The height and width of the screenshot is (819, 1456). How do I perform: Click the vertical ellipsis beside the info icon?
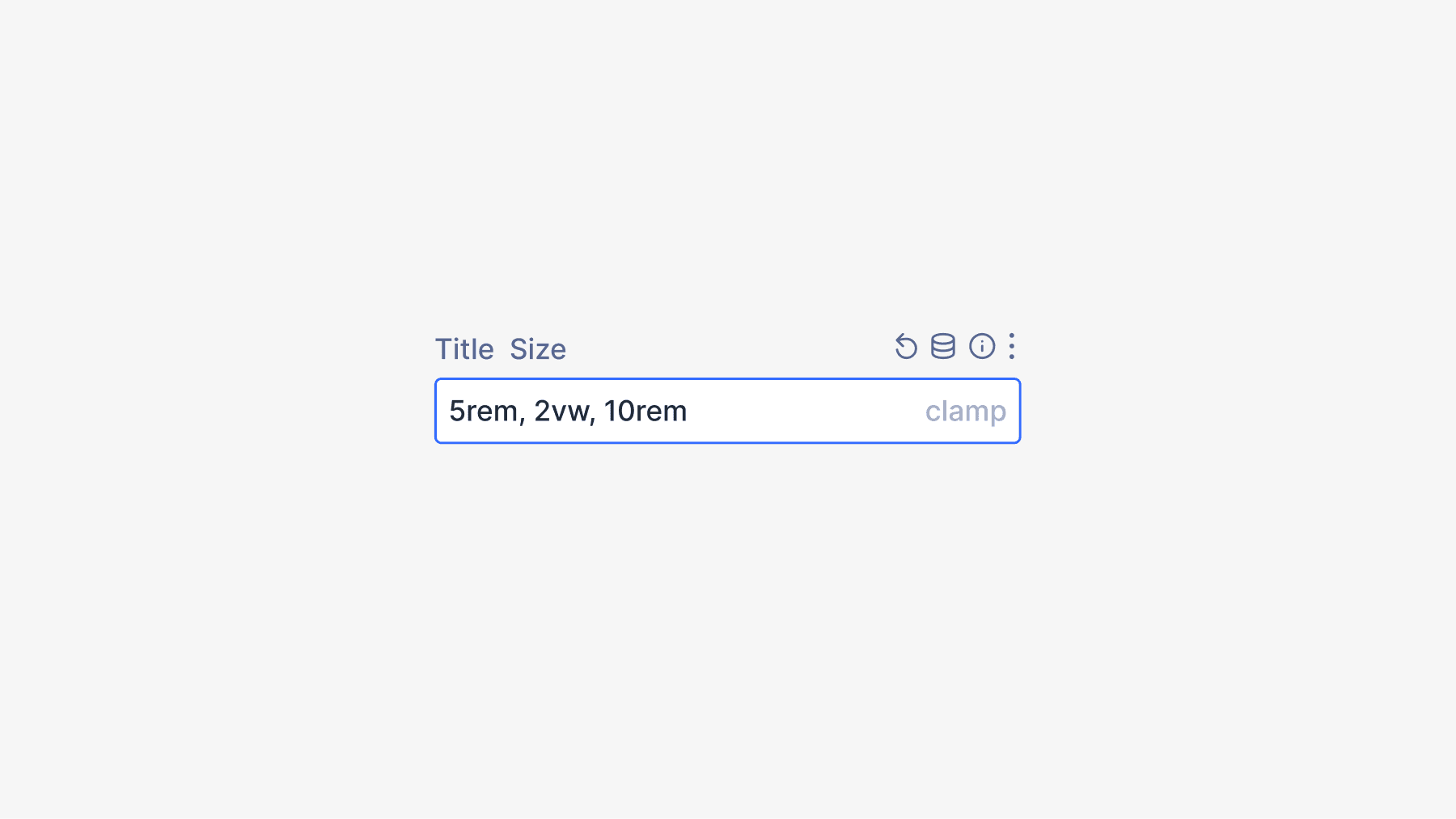tap(1011, 347)
